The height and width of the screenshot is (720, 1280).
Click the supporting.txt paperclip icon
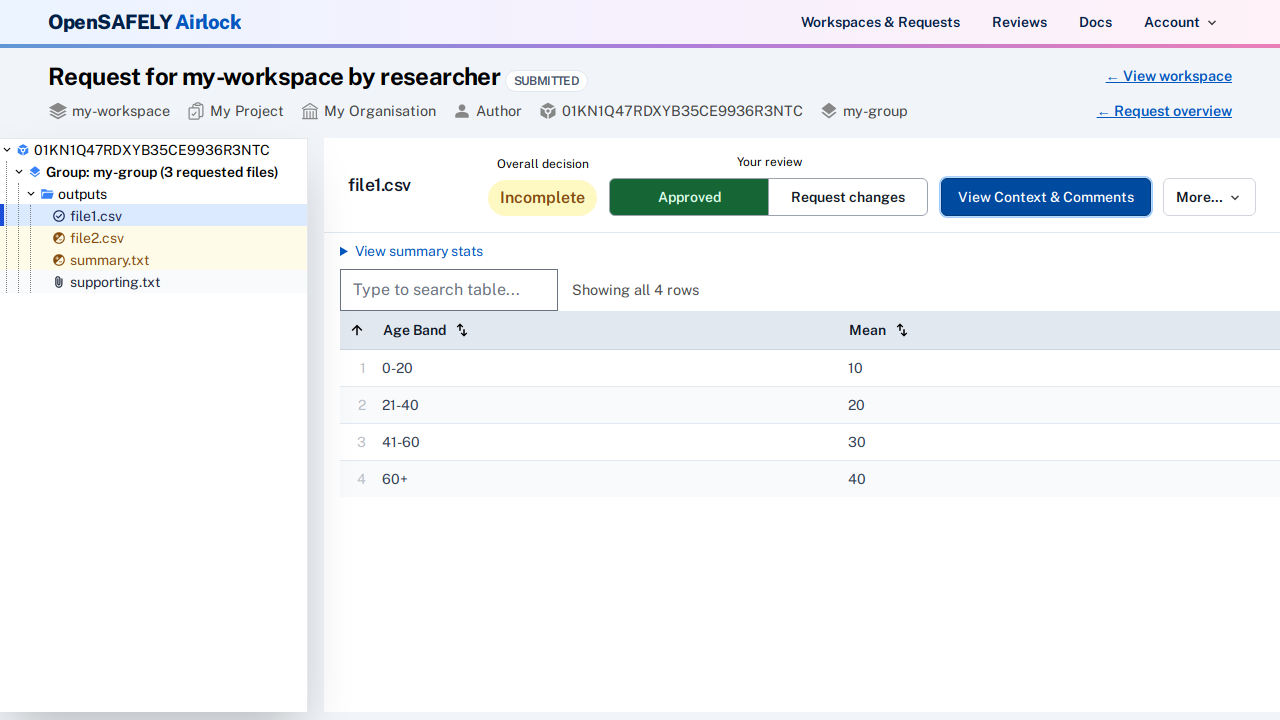tap(59, 282)
